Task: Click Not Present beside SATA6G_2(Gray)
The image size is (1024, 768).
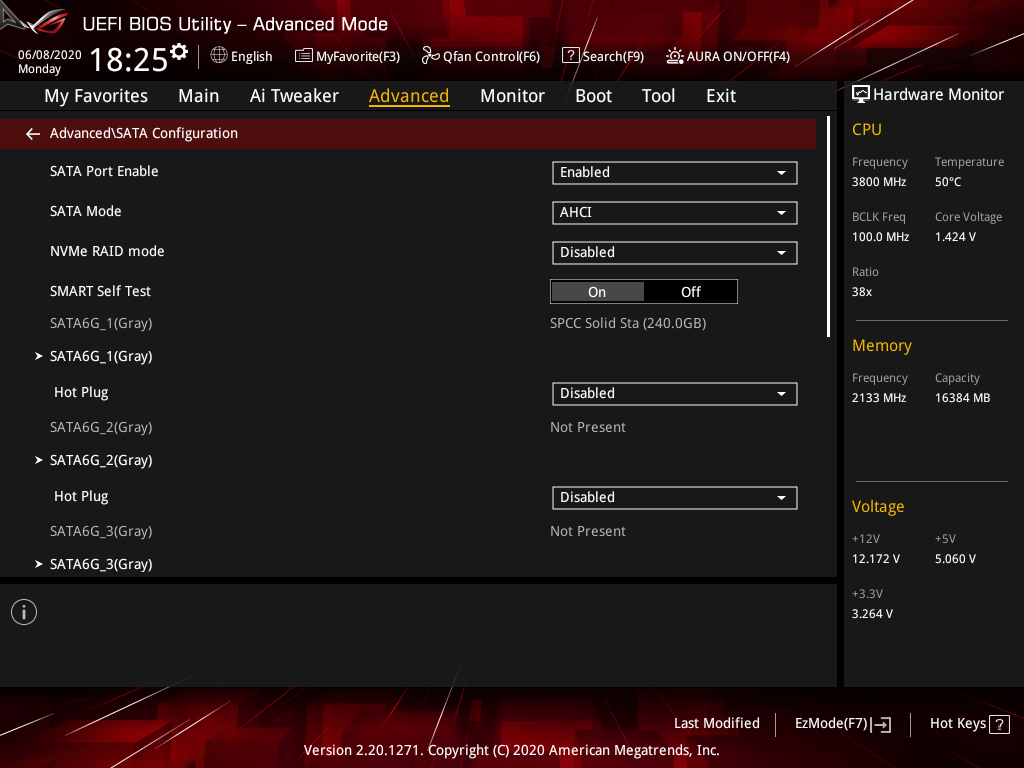Action: click(588, 427)
